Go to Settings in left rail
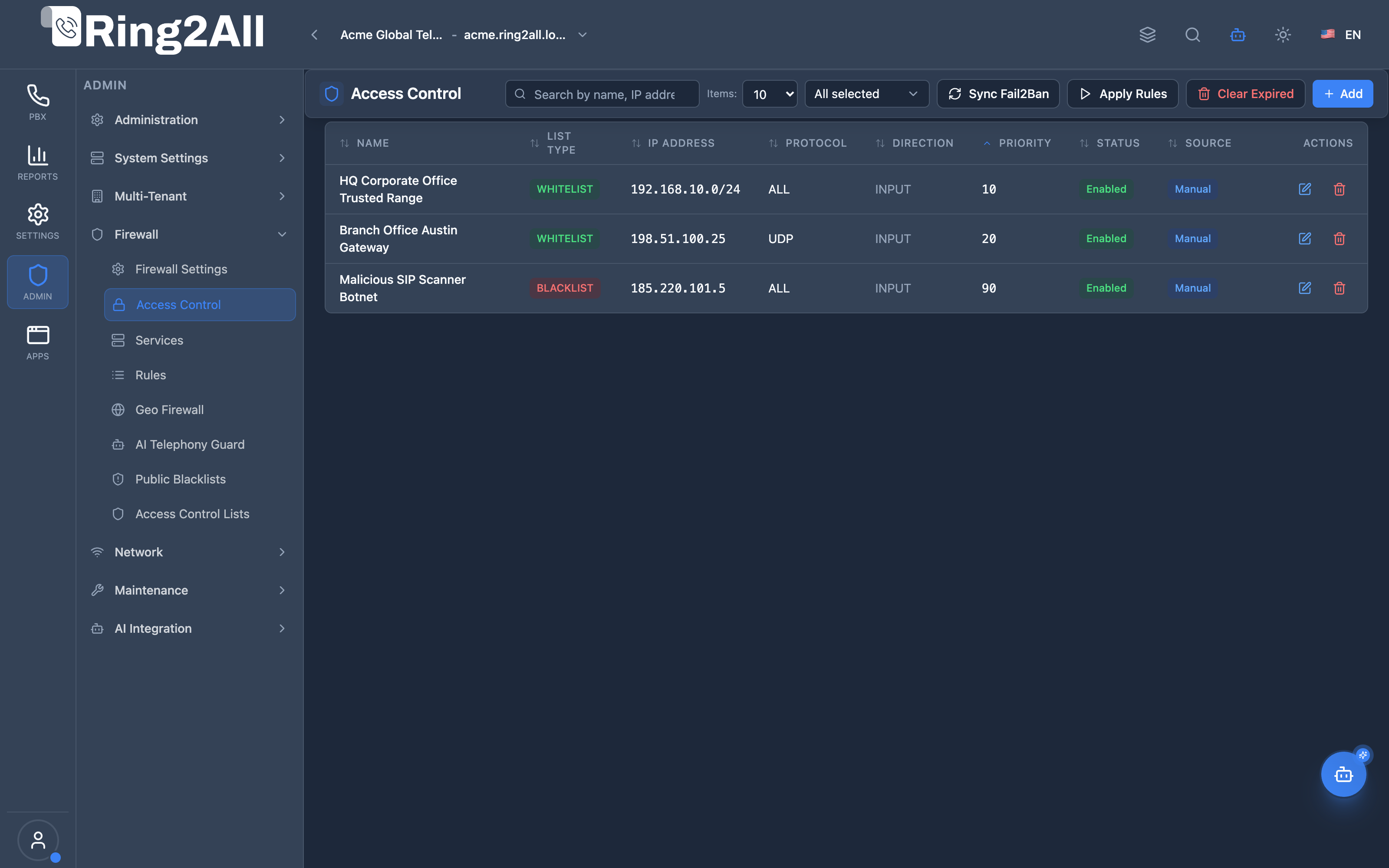The height and width of the screenshot is (868, 1389). (x=37, y=222)
